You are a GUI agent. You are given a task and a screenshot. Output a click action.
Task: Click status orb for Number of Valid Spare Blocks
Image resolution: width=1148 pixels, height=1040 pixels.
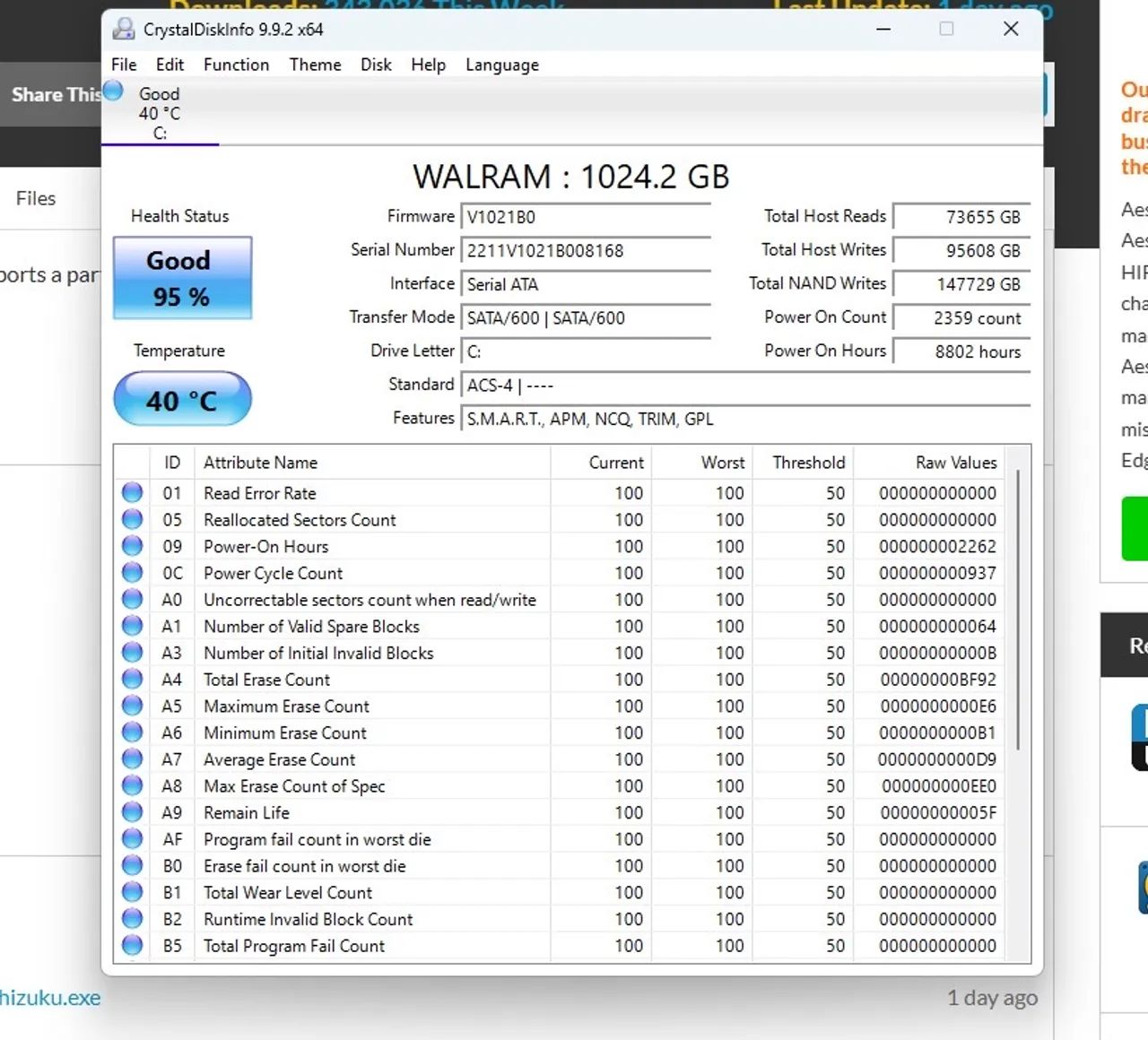pos(132,626)
